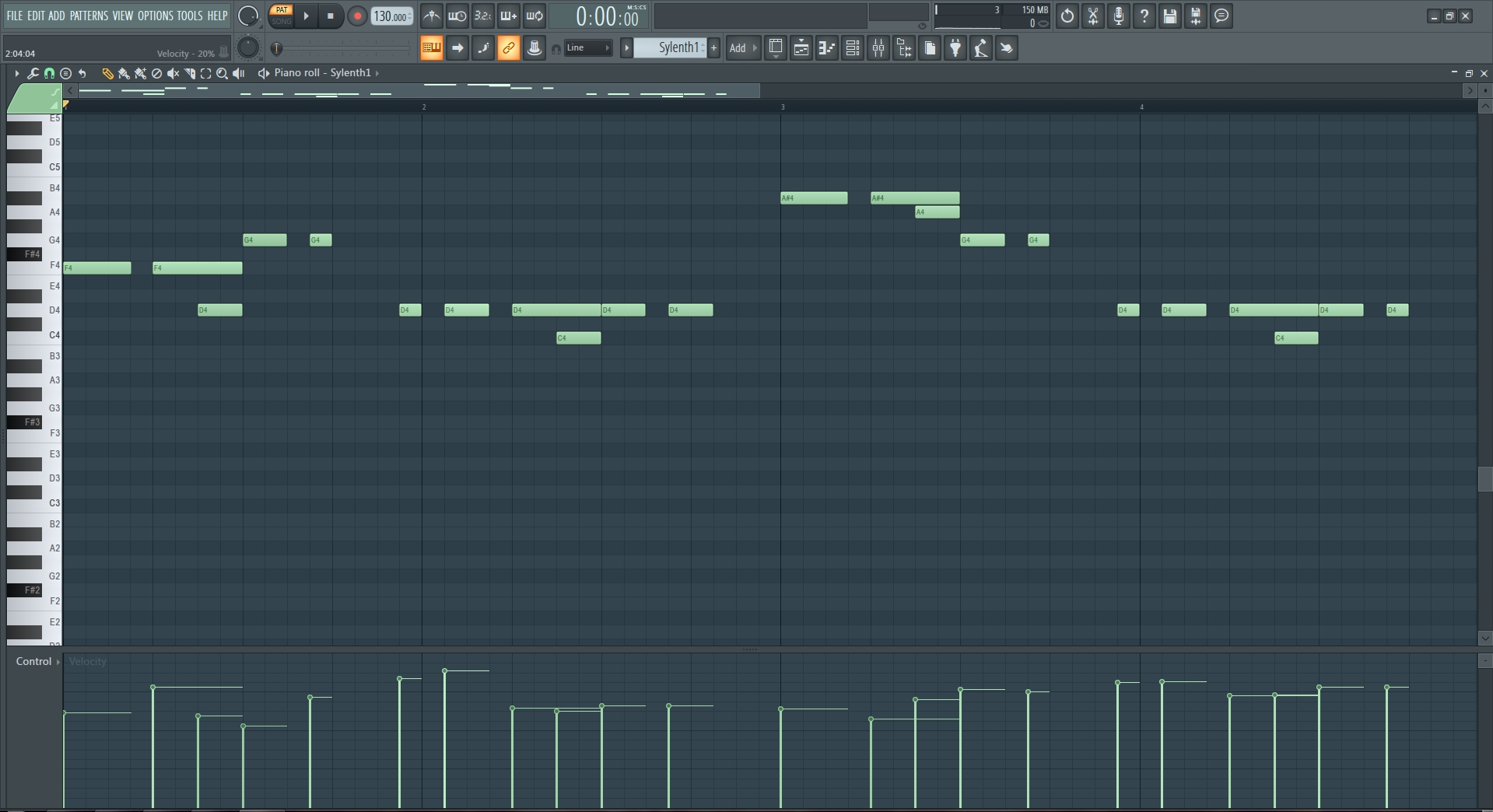Viewport: 1493px width, 812px height.
Task: Toggle blend recording overdub button
Action: pyautogui.click(x=508, y=16)
